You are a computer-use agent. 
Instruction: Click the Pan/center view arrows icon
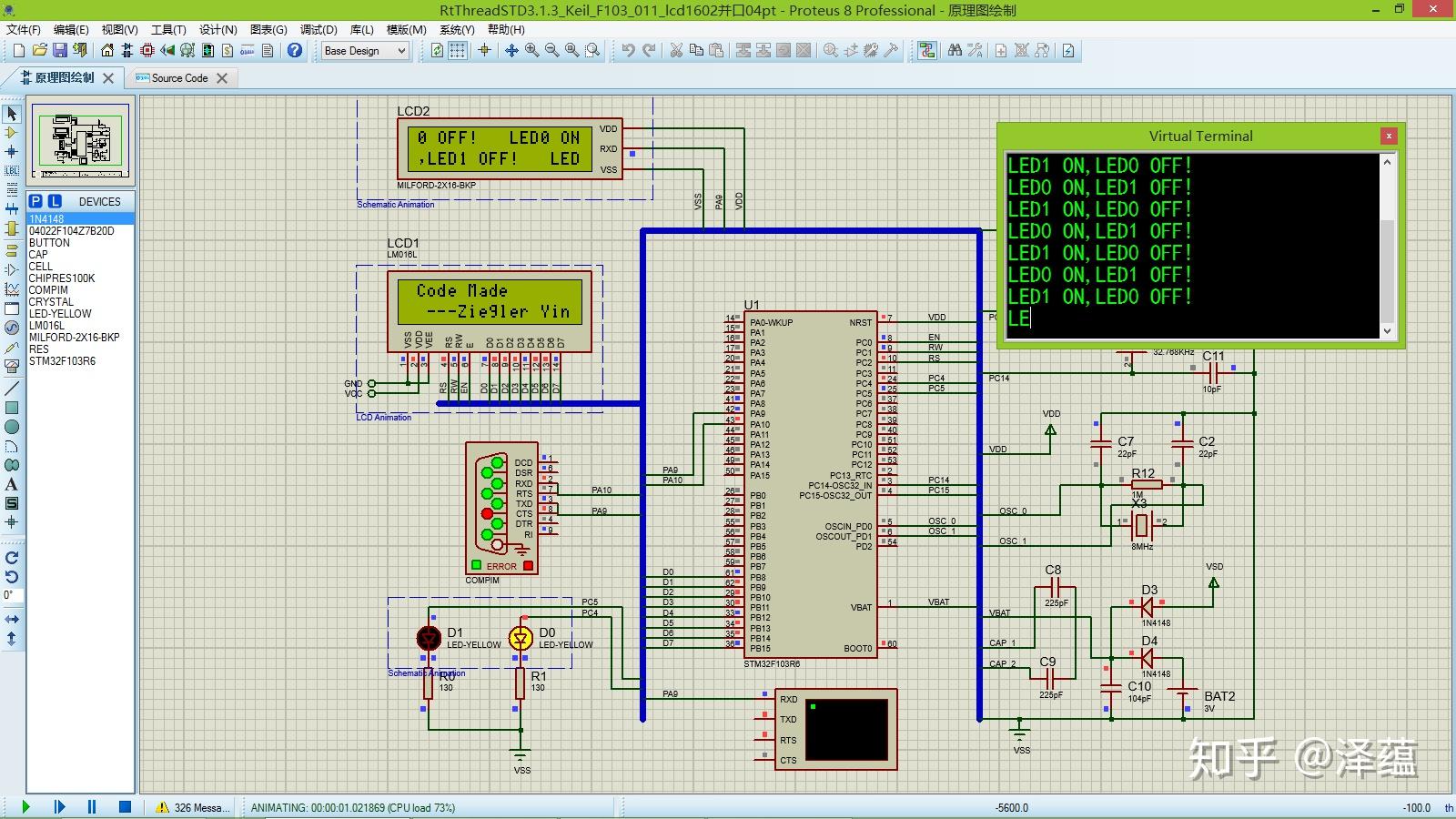(511, 51)
